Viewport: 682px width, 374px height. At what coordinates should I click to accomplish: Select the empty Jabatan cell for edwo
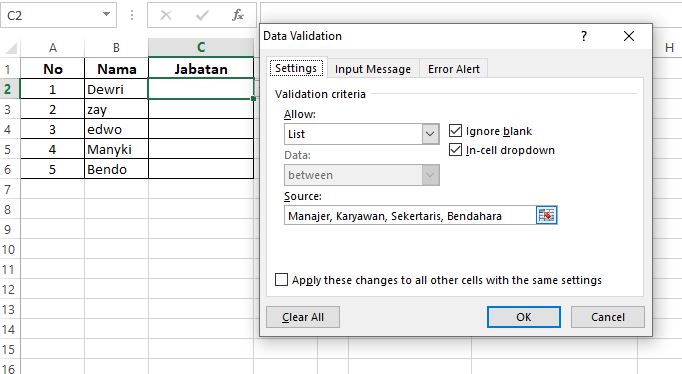tap(201, 129)
